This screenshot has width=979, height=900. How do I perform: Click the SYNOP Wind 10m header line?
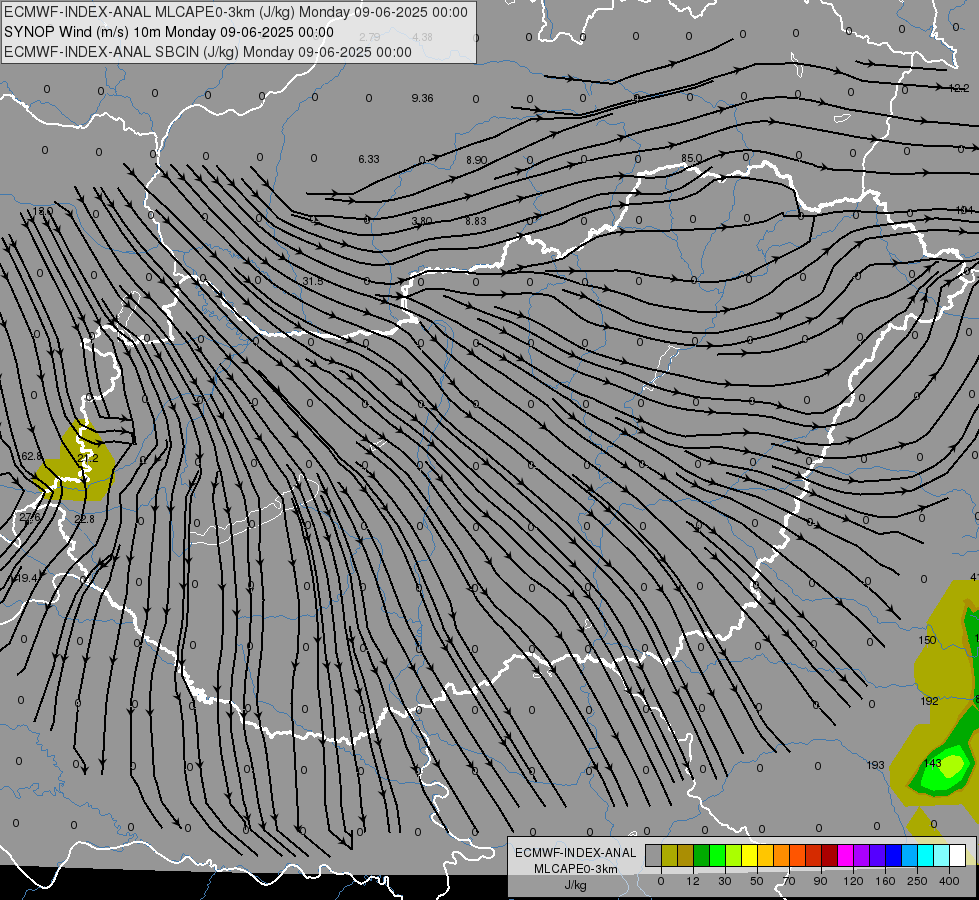pyautogui.click(x=169, y=32)
